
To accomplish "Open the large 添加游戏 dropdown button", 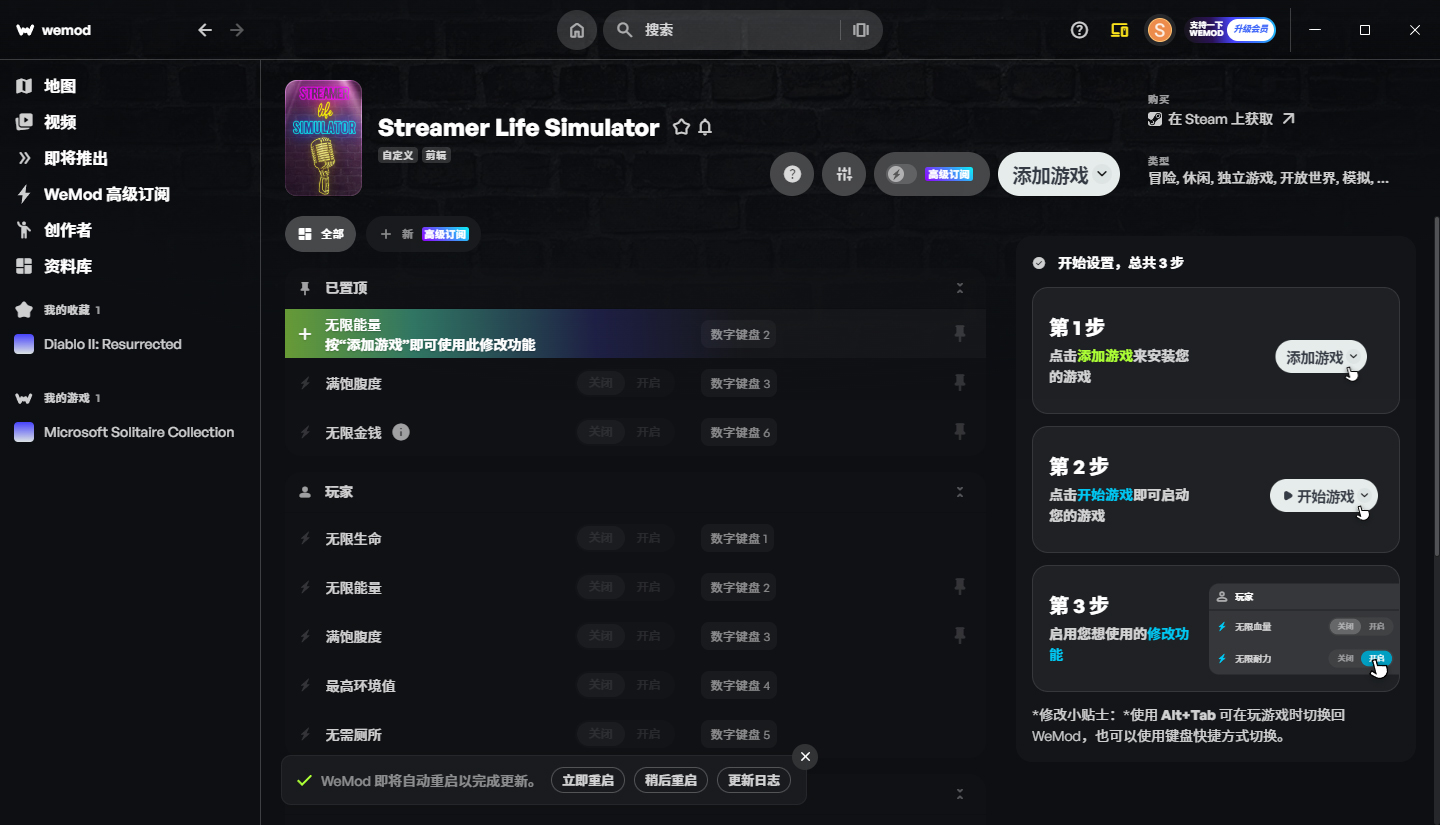I will (1059, 174).
